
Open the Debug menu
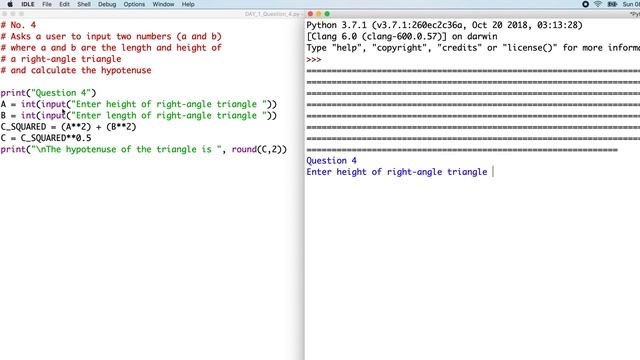(107, 4)
